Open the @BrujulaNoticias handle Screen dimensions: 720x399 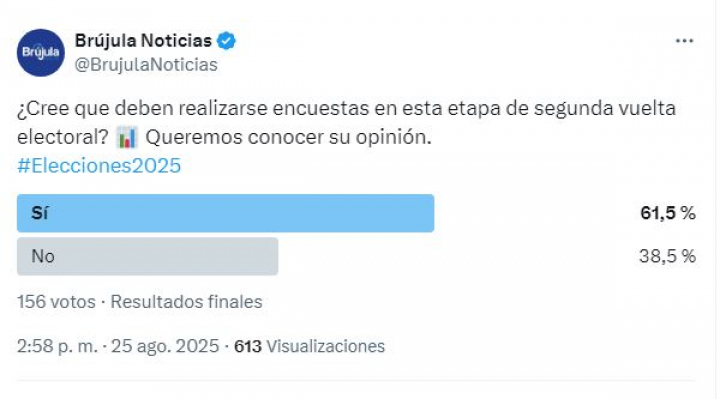[146, 65]
